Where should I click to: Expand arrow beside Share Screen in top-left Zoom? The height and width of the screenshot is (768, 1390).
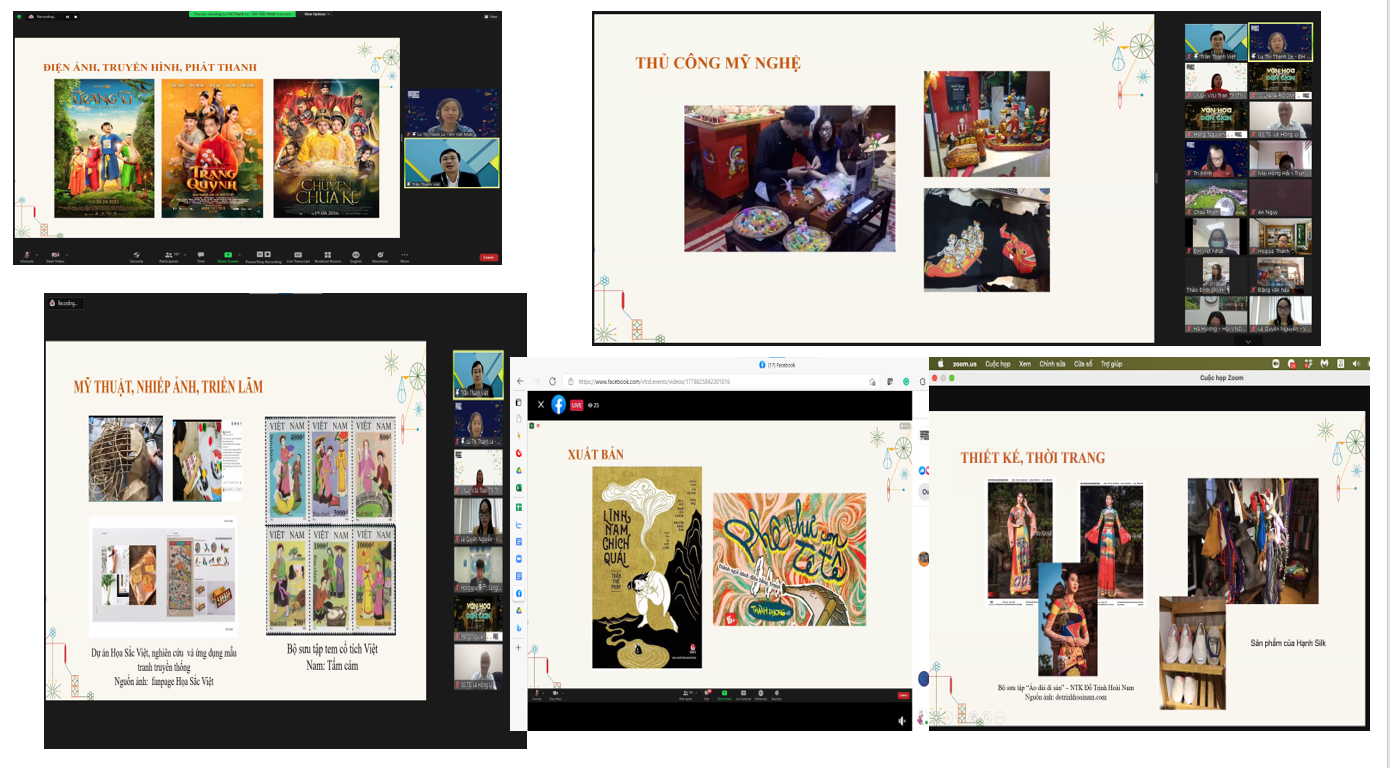pos(239,254)
